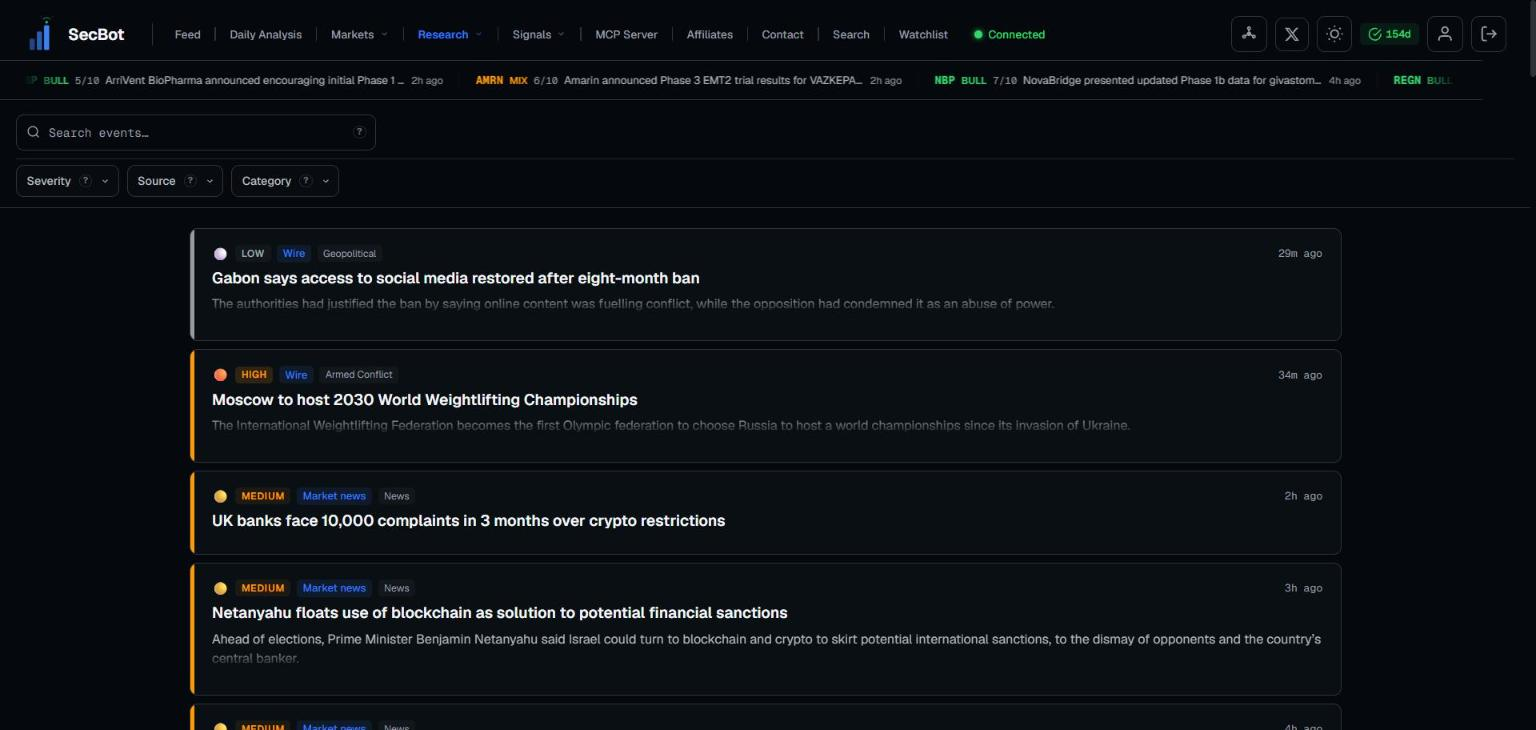
Task: Click into the Search events field
Action: coord(196,132)
